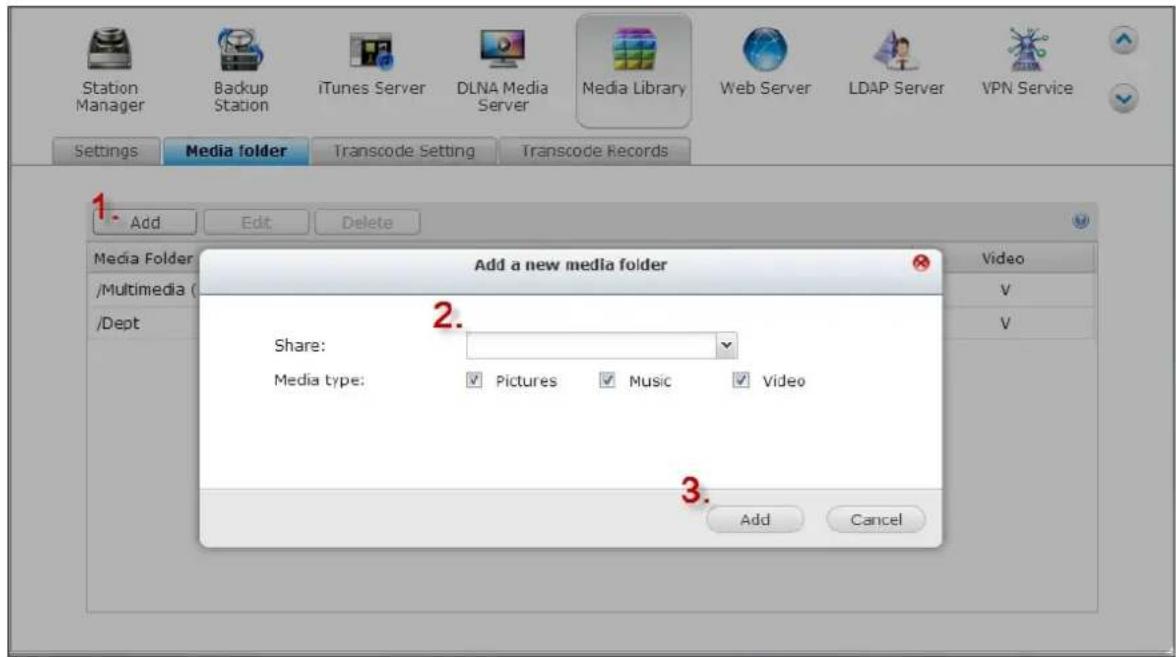The image size is (1176, 657).
Task: Click the help icon above the media table
Action: [1081, 220]
